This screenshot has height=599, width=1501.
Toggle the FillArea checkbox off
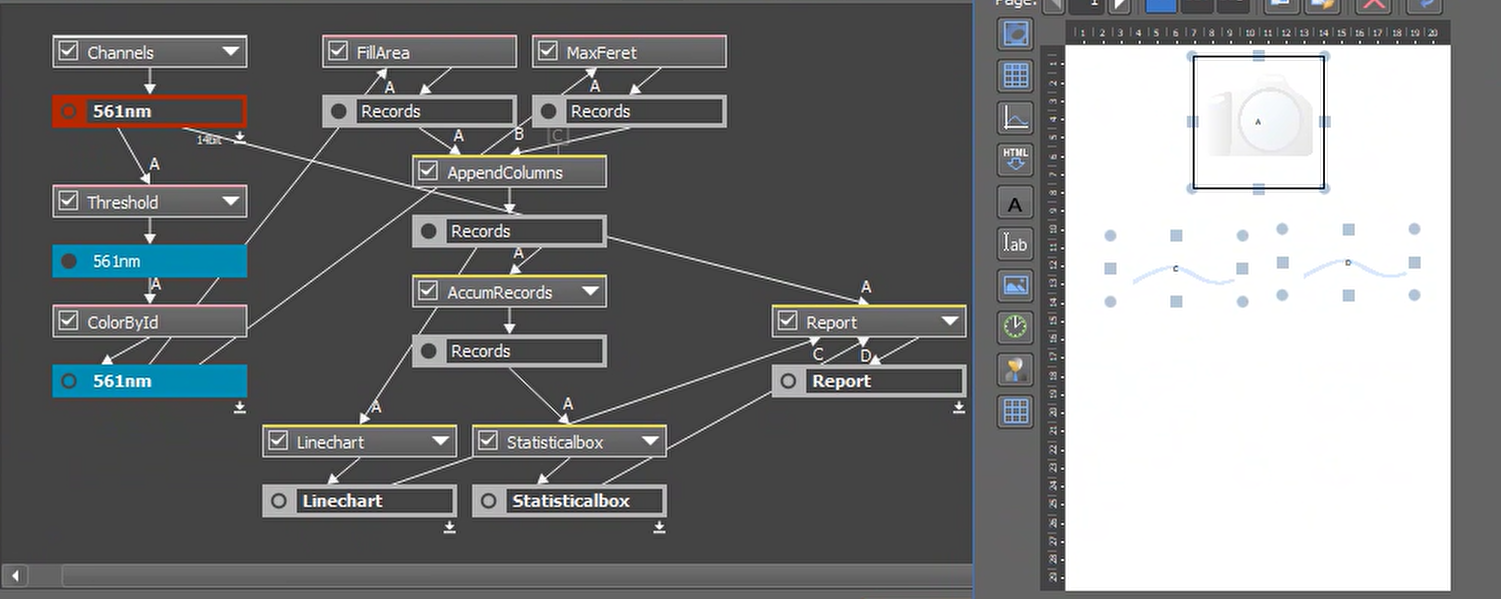point(338,50)
